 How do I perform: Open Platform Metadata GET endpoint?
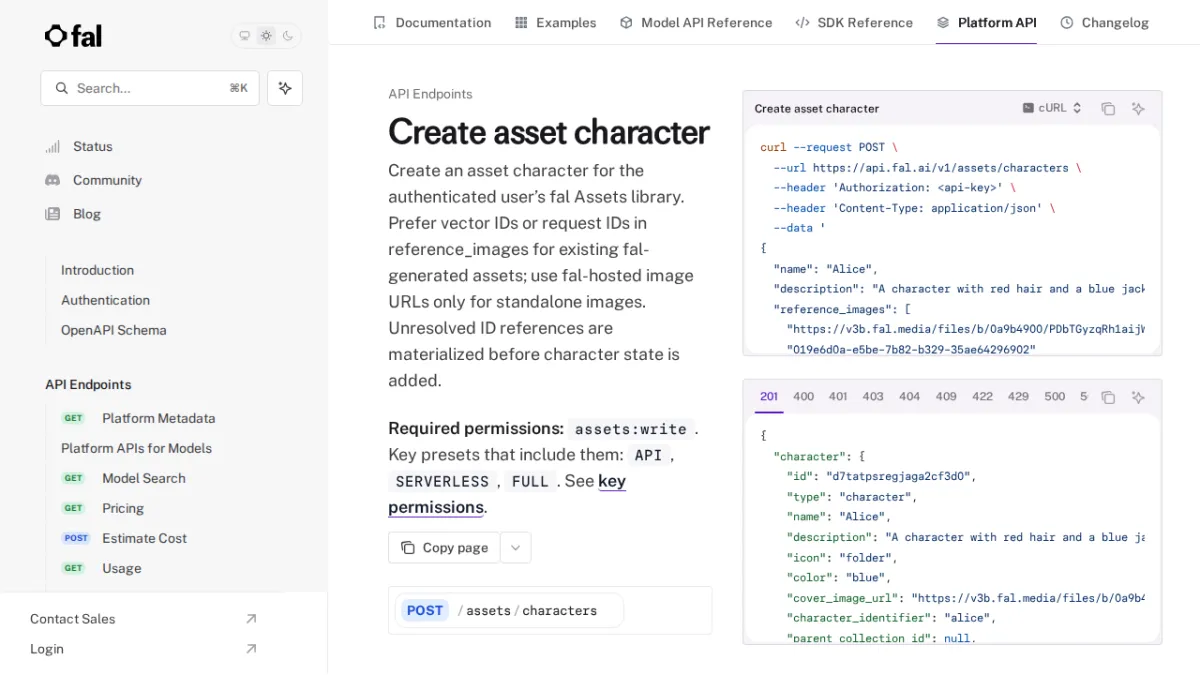(139, 418)
